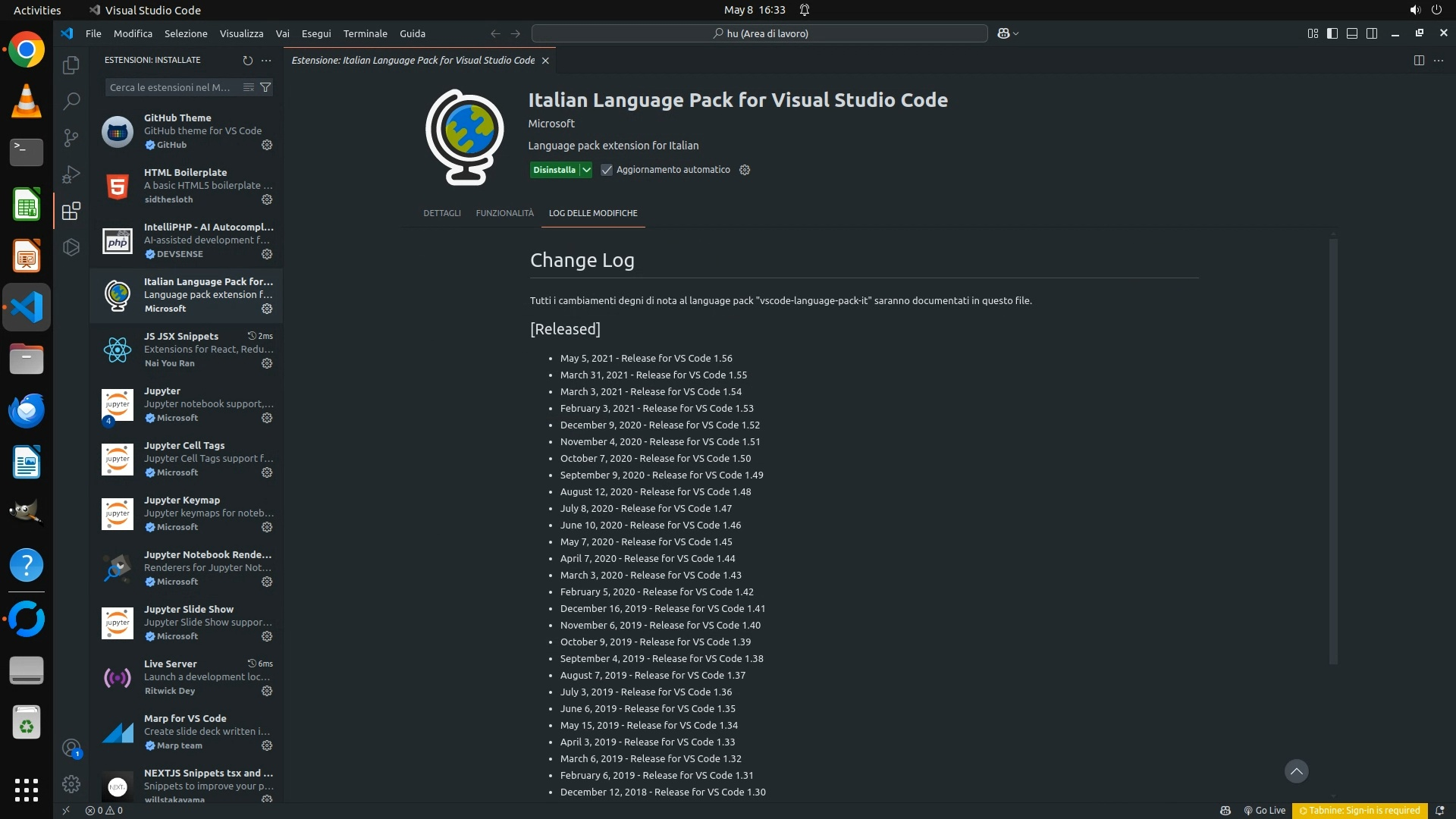Click scroll-to-top arrow button in changelog
This screenshot has width=1456, height=819.
[x=1296, y=771]
